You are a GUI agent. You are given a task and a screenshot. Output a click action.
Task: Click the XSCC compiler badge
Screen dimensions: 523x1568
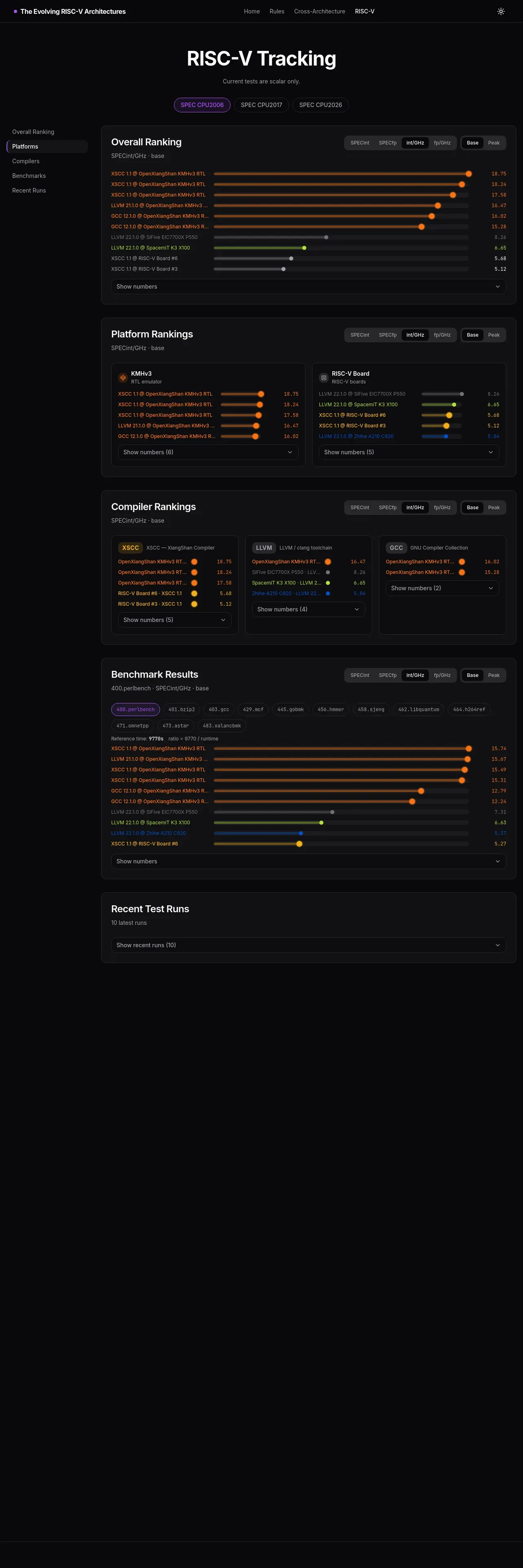click(130, 548)
